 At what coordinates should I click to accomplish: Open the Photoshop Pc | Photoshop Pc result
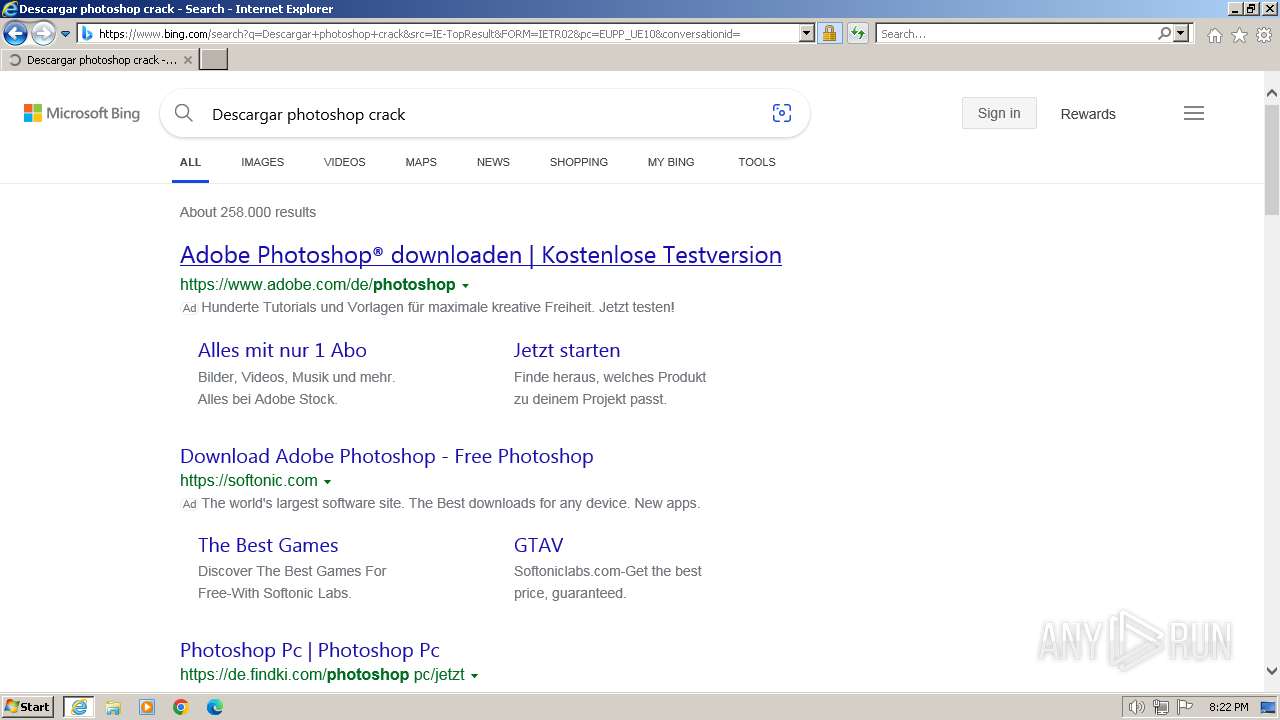(x=310, y=650)
